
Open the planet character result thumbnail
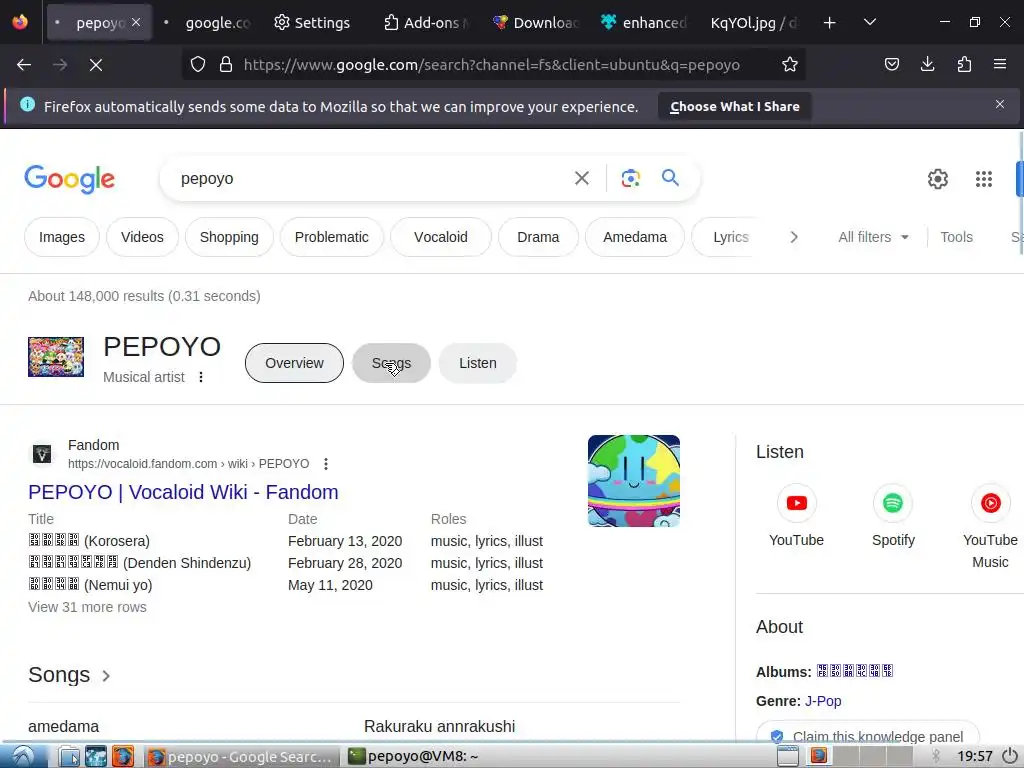[633, 481]
